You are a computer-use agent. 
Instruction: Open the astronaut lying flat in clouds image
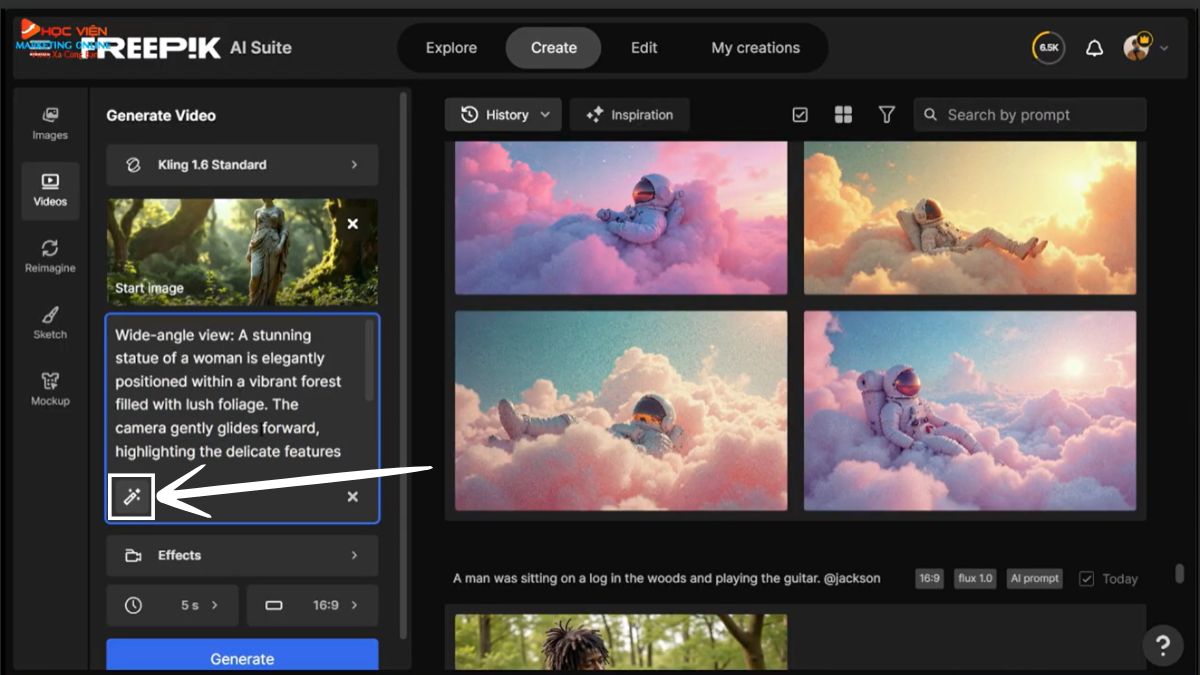[x=621, y=411]
